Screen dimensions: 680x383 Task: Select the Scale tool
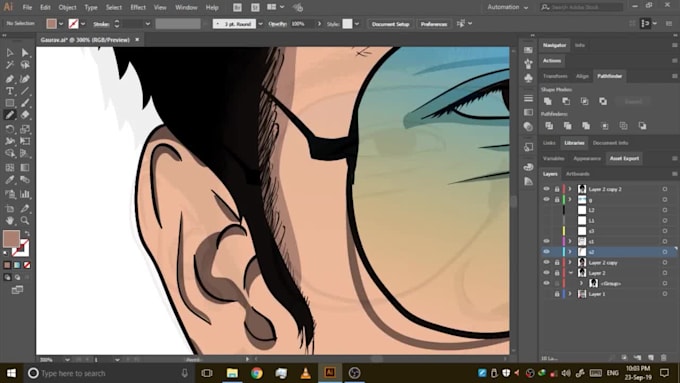(25, 129)
